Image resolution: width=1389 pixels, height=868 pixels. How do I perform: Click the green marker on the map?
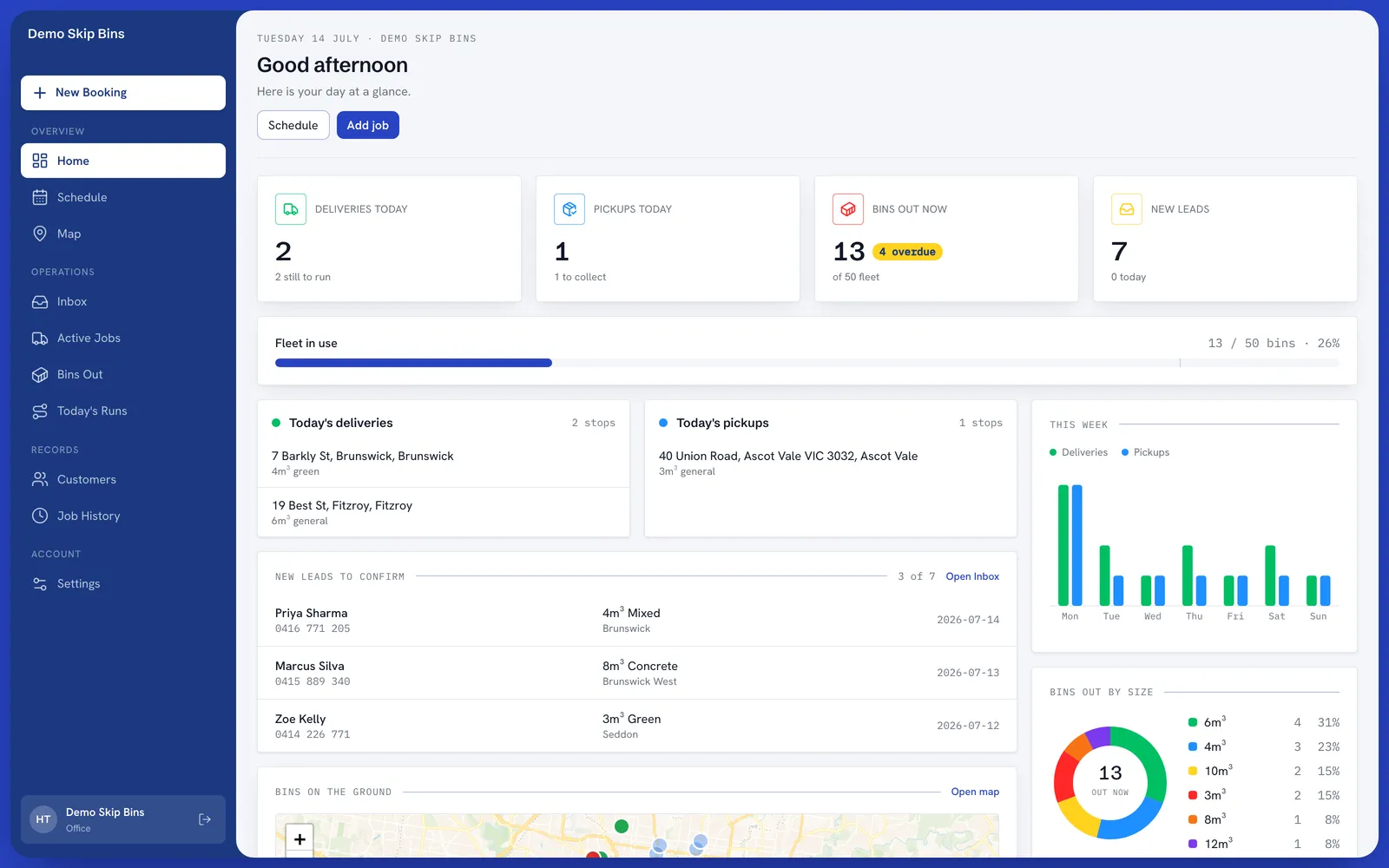coord(622,826)
